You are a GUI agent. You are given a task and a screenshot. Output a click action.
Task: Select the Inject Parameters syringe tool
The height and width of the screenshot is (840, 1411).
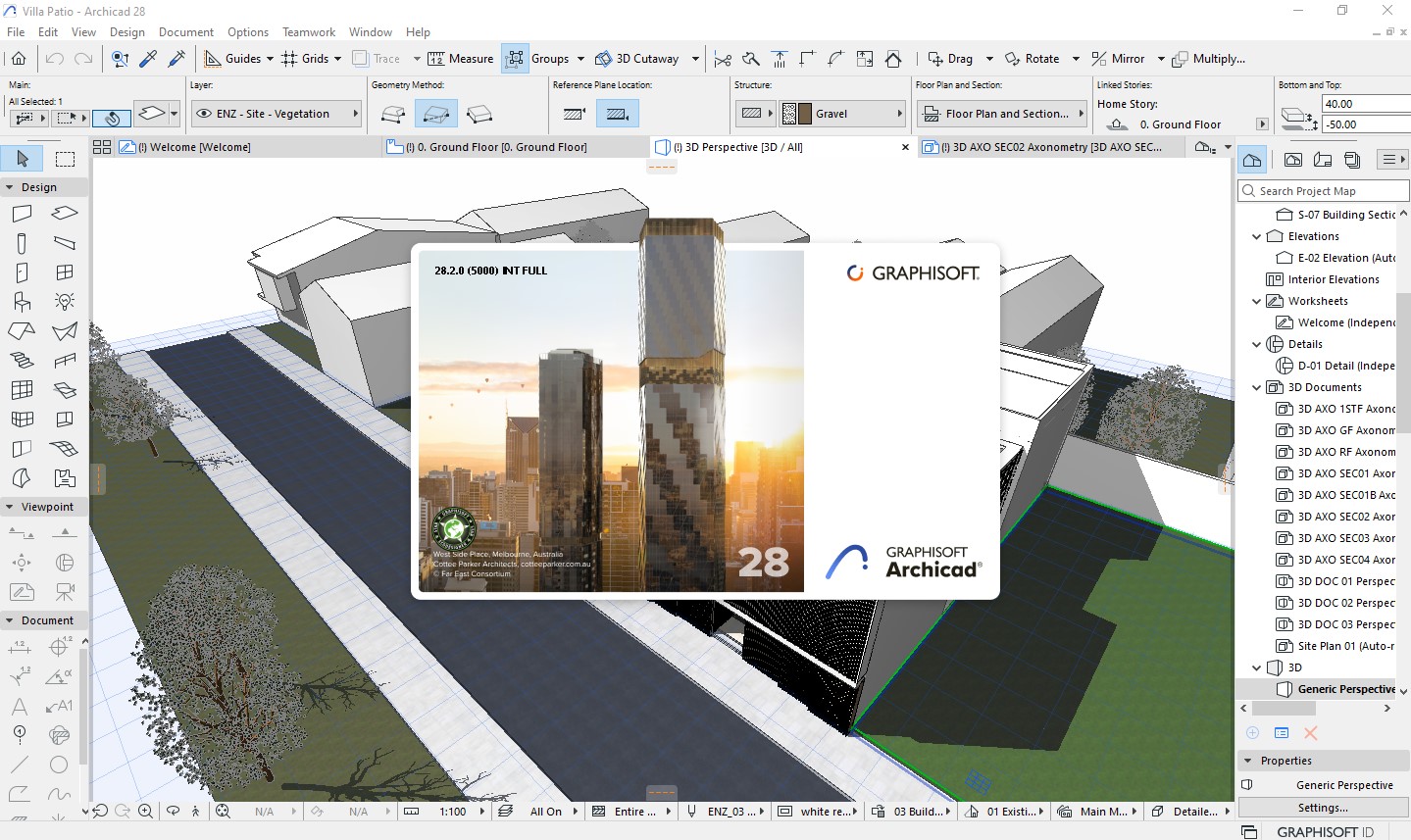point(177,59)
